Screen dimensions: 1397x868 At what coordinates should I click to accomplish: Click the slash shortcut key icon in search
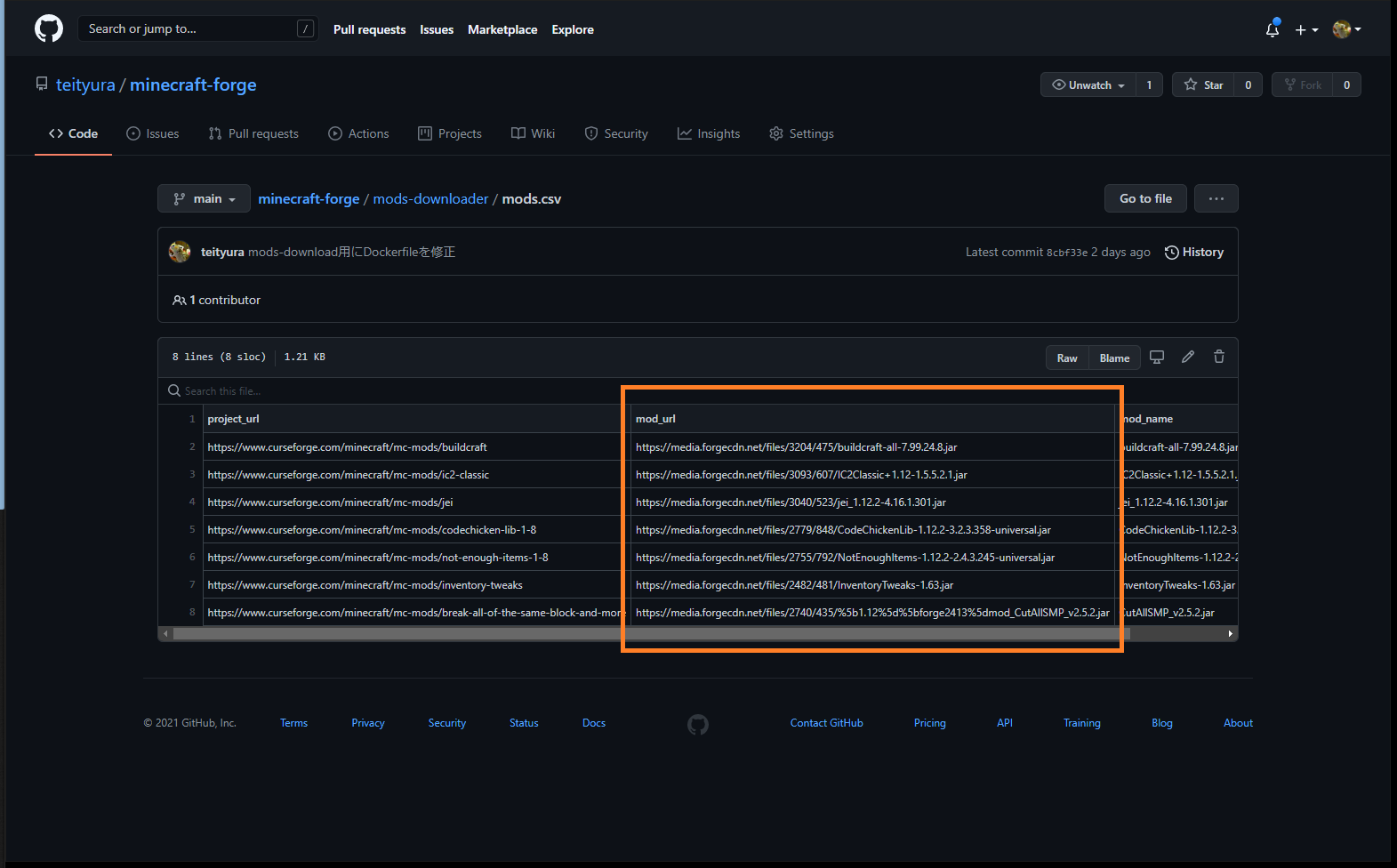(305, 28)
